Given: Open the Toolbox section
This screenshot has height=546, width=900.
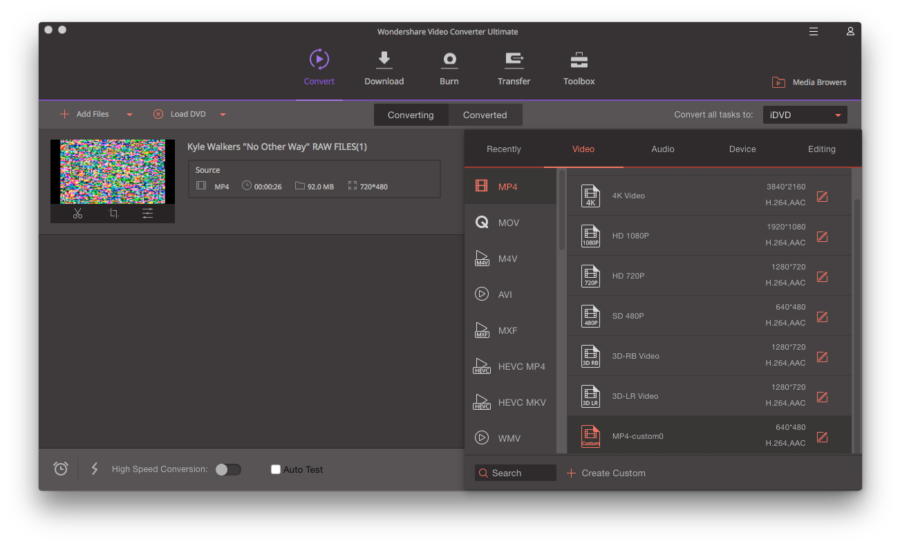Looking at the screenshot, I should [579, 68].
